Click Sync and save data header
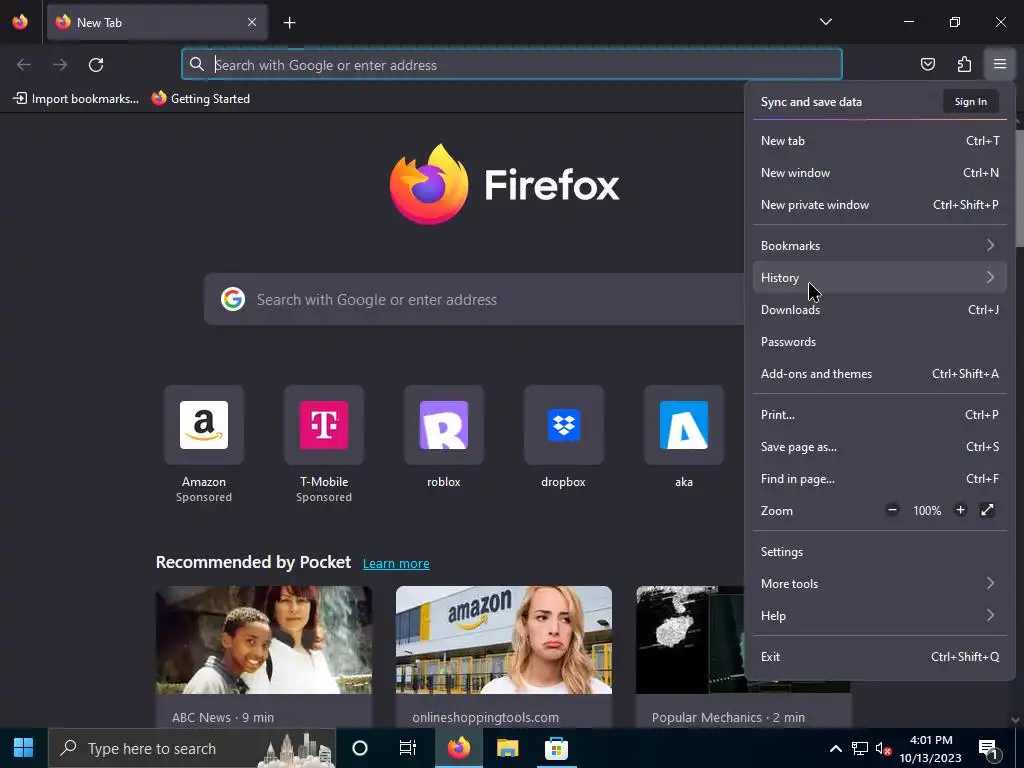This screenshot has height=768, width=1024. tap(811, 102)
